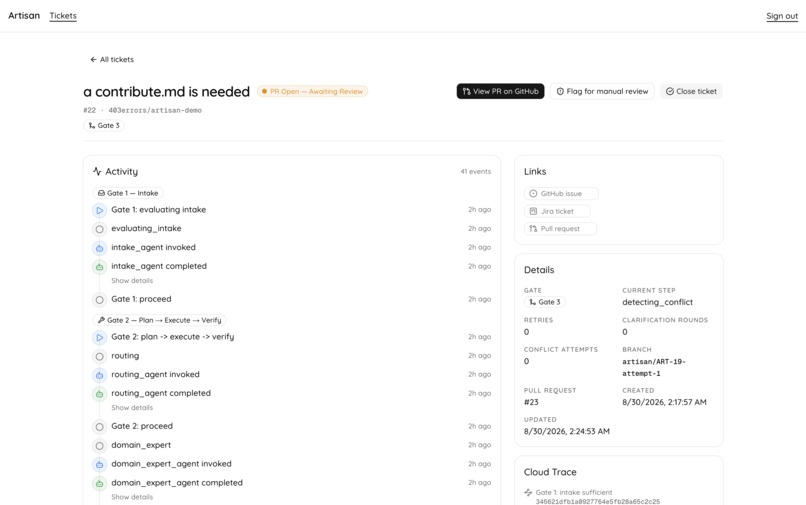
Task: Click the updated date 8/30/2026, 2:24:53 AM
Action: point(566,431)
